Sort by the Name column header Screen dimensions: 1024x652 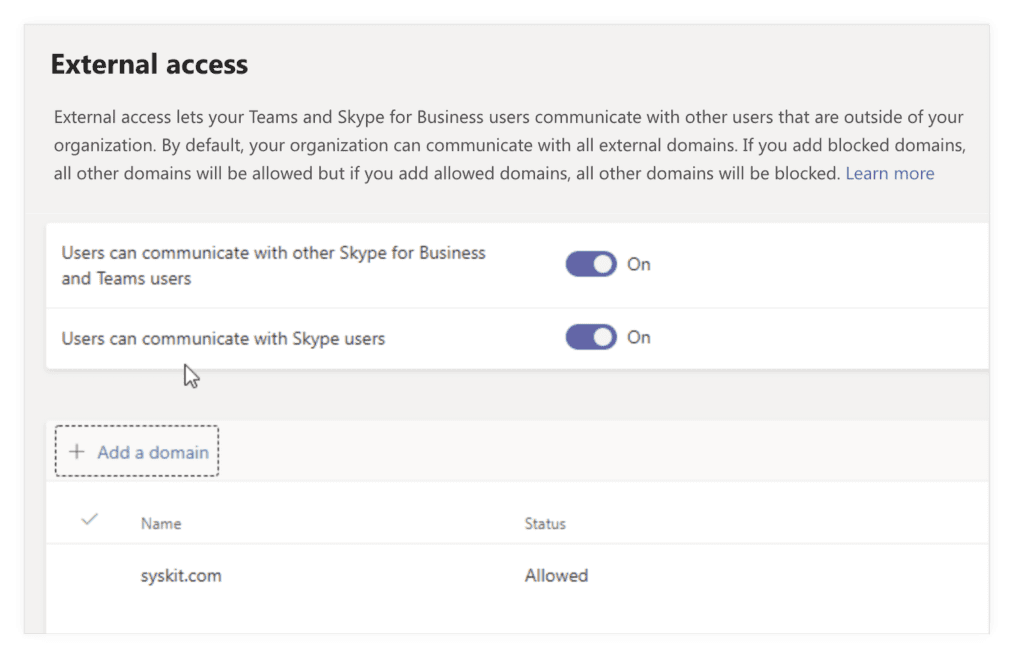coord(161,523)
